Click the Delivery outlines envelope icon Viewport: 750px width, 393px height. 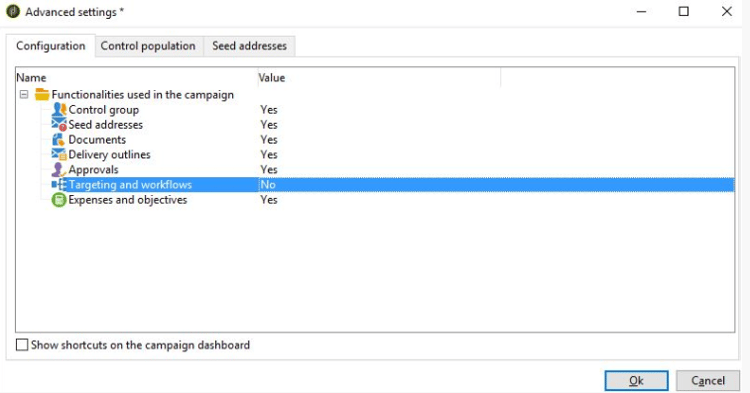59,154
